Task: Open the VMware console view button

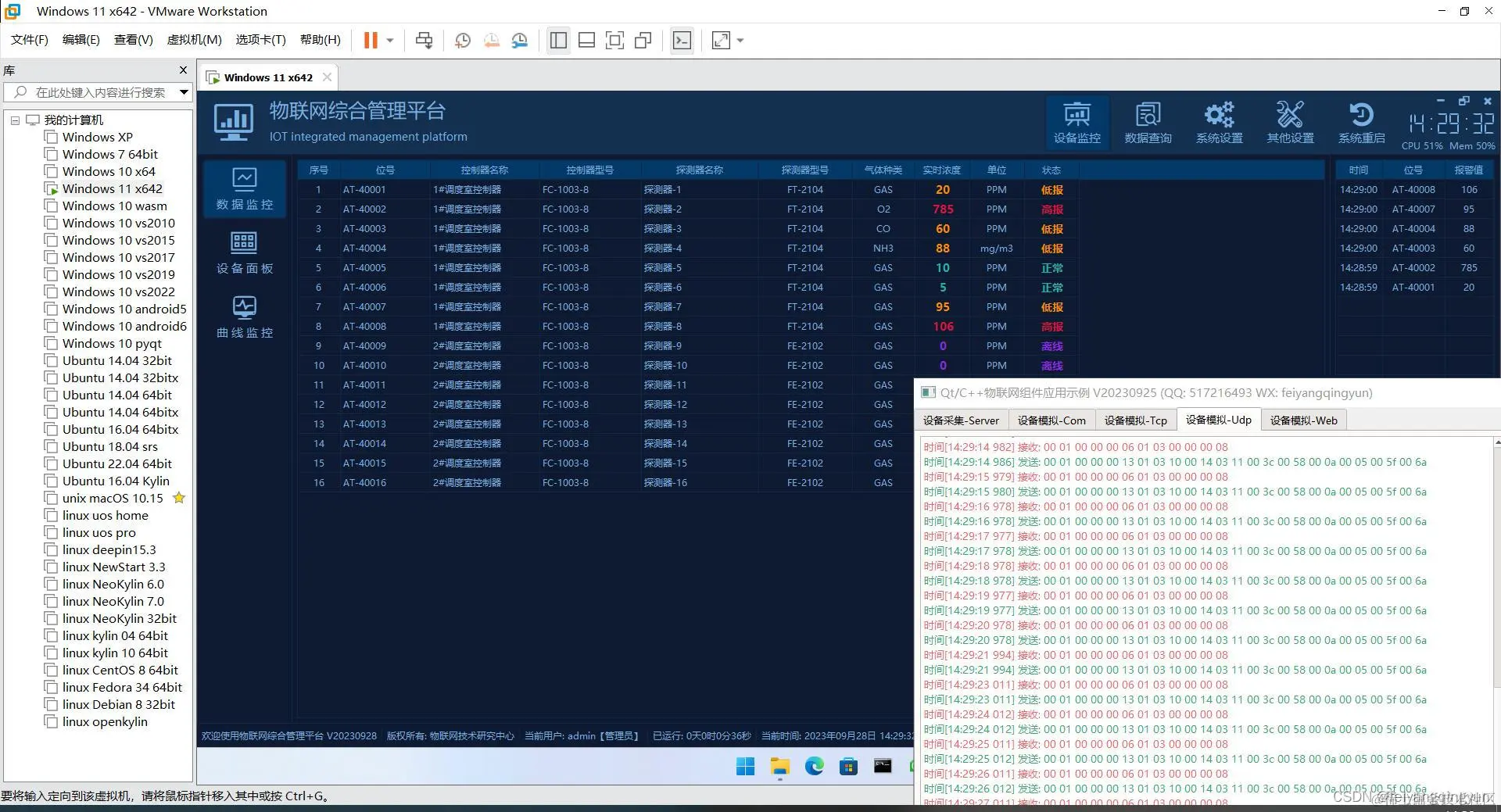Action: tap(682, 41)
